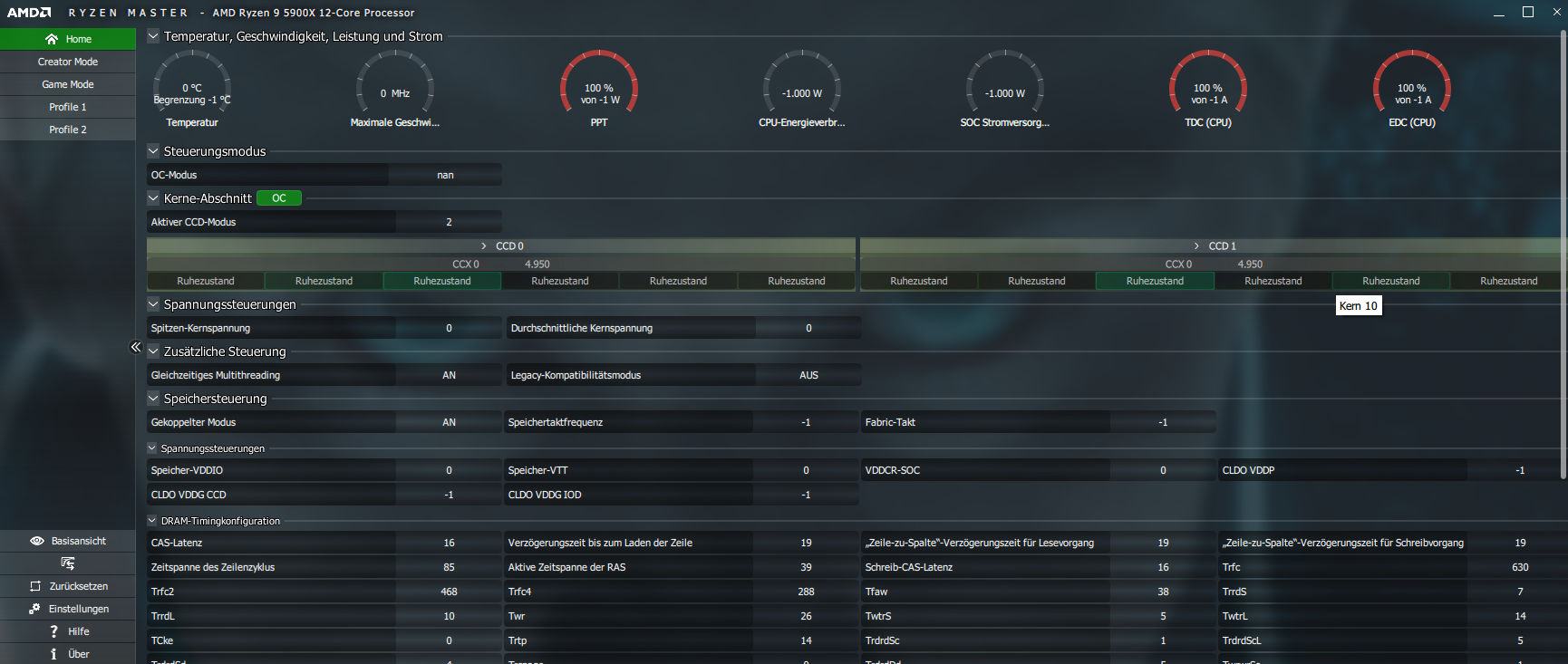Click the PPT gauge

click(x=599, y=89)
